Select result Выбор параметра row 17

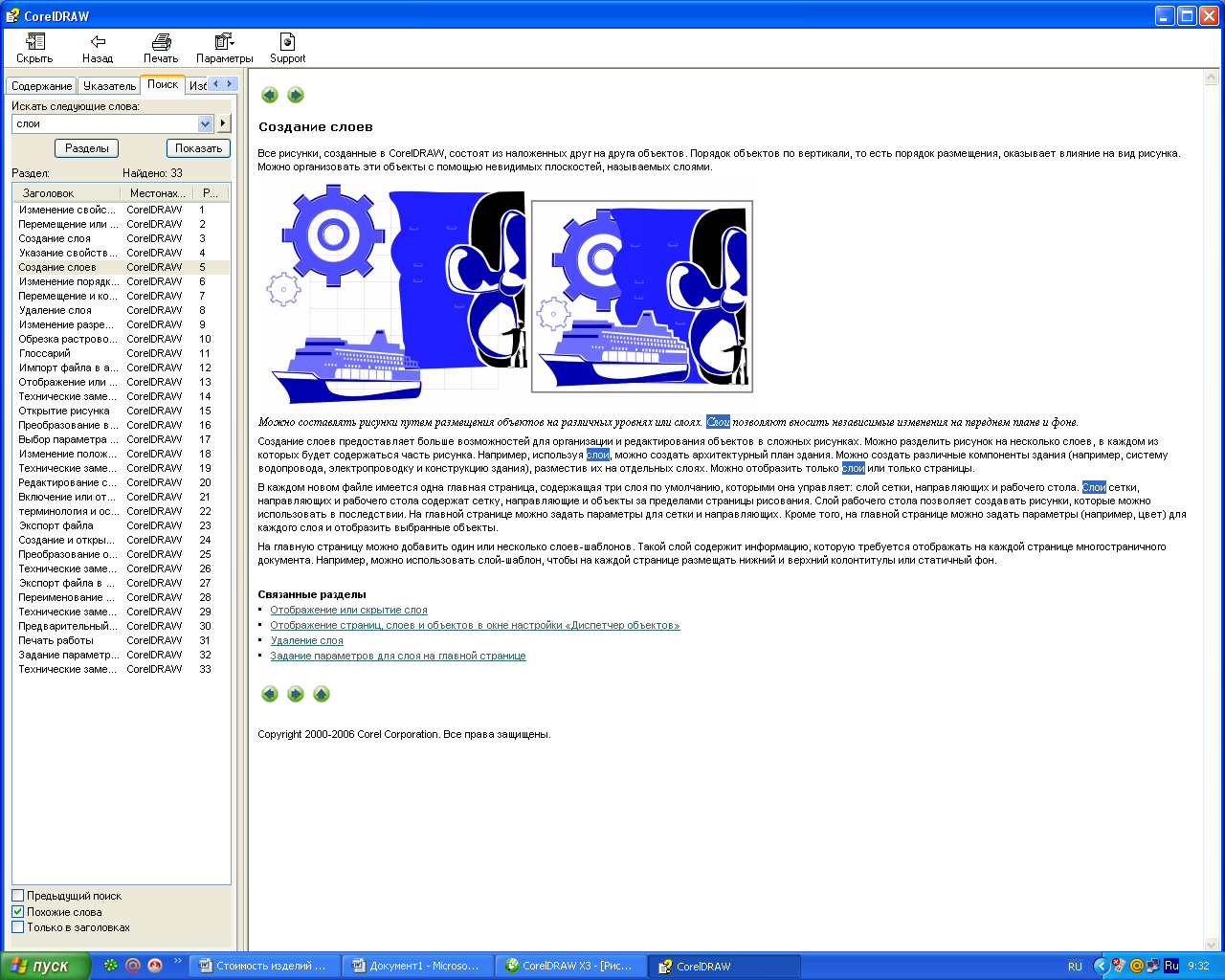pyautogui.click(x=121, y=439)
